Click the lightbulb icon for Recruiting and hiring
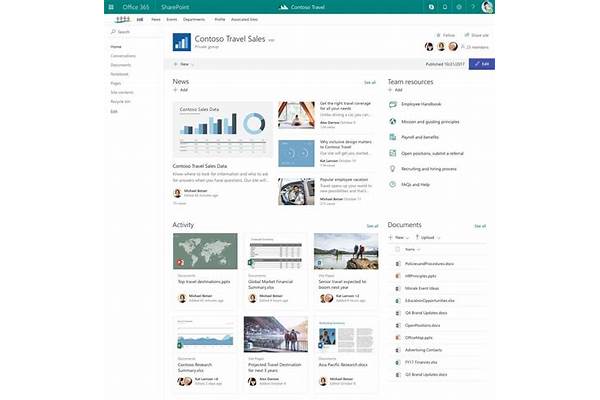 pyautogui.click(x=393, y=169)
